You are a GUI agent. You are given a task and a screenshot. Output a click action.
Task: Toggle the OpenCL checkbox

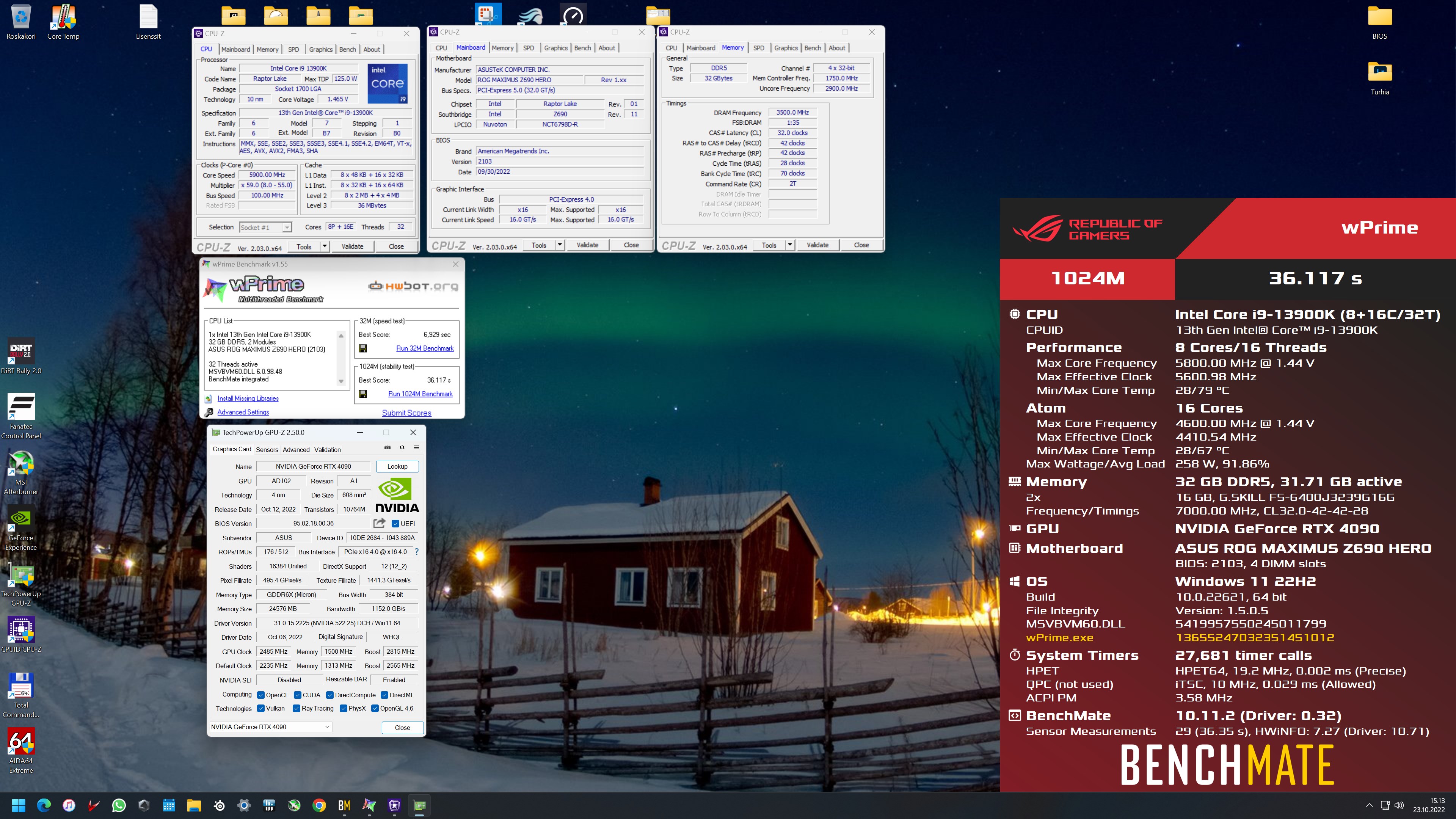tap(260, 695)
